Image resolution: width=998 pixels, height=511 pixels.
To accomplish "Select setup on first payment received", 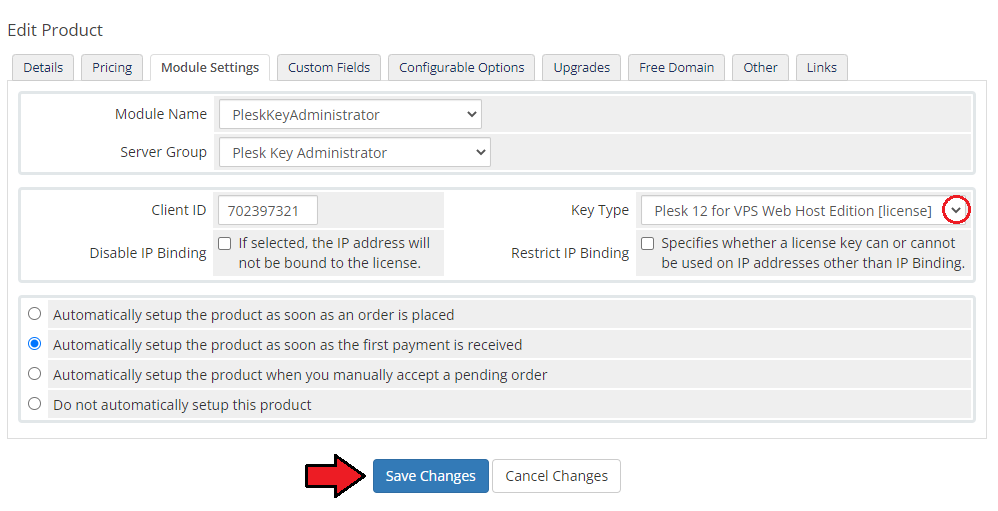I will (35, 344).
